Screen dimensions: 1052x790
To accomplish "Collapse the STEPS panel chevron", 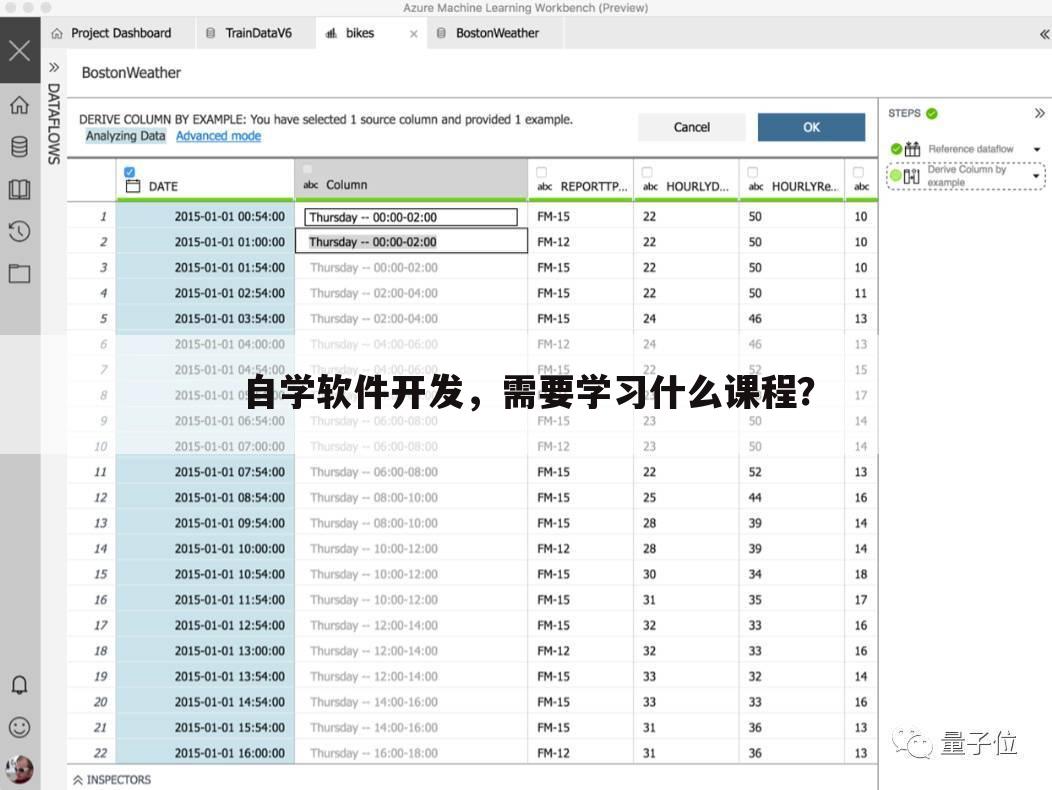I will pos(1039,113).
